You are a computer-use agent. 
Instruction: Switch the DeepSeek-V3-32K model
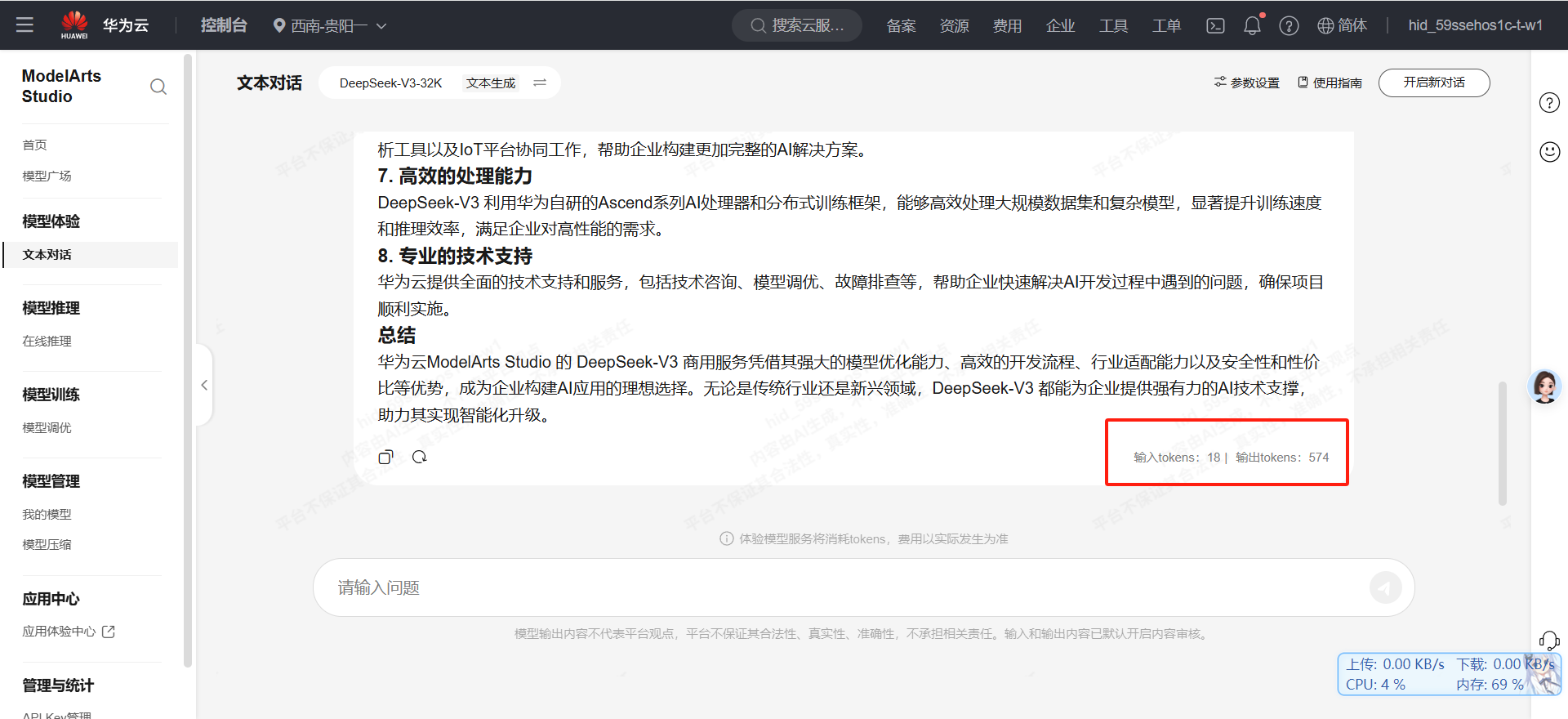click(x=539, y=83)
